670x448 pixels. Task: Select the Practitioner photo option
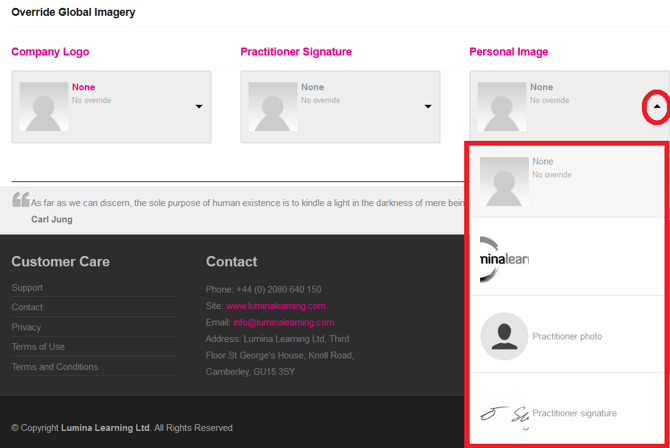click(x=566, y=336)
